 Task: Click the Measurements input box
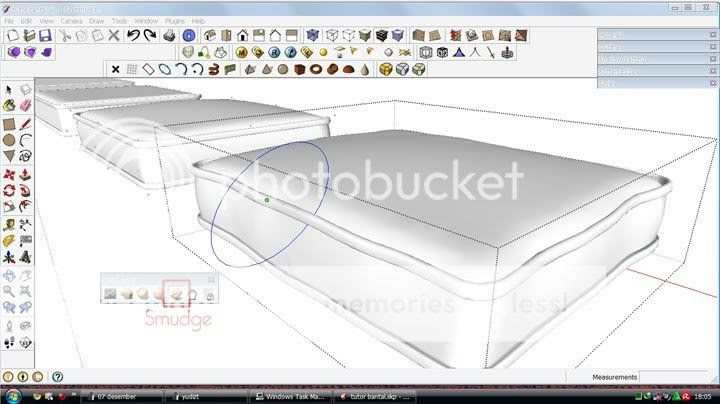click(x=675, y=377)
